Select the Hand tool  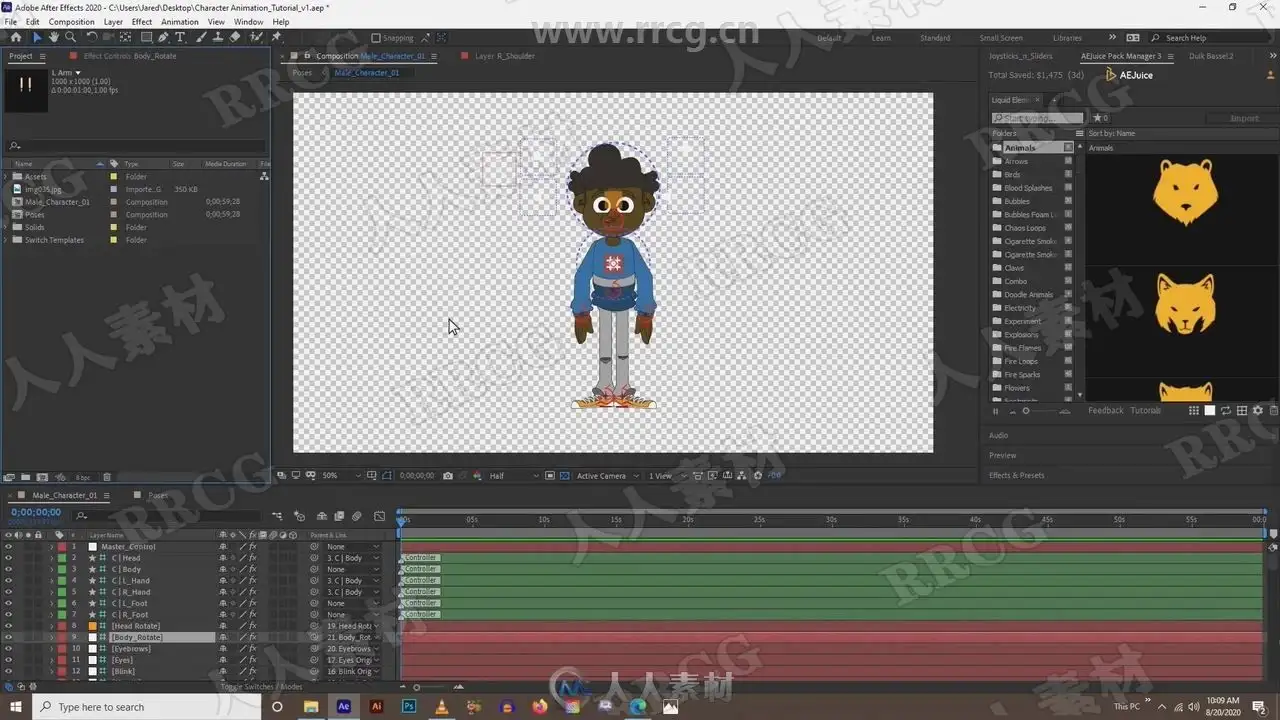point(54,37)
